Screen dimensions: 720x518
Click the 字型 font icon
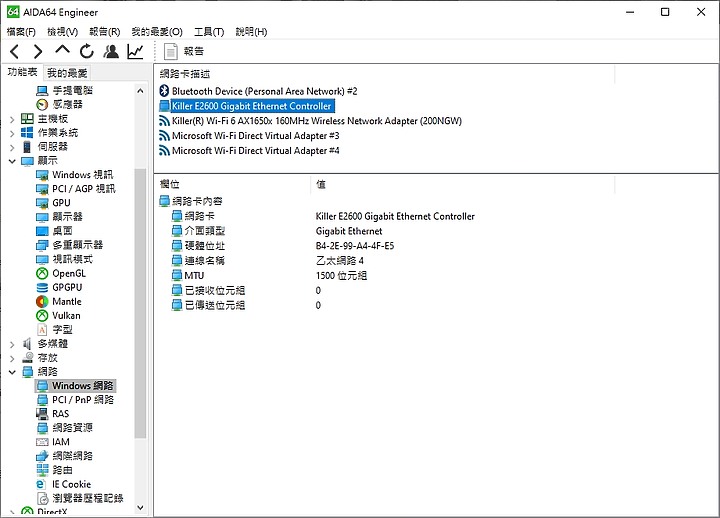42,330
